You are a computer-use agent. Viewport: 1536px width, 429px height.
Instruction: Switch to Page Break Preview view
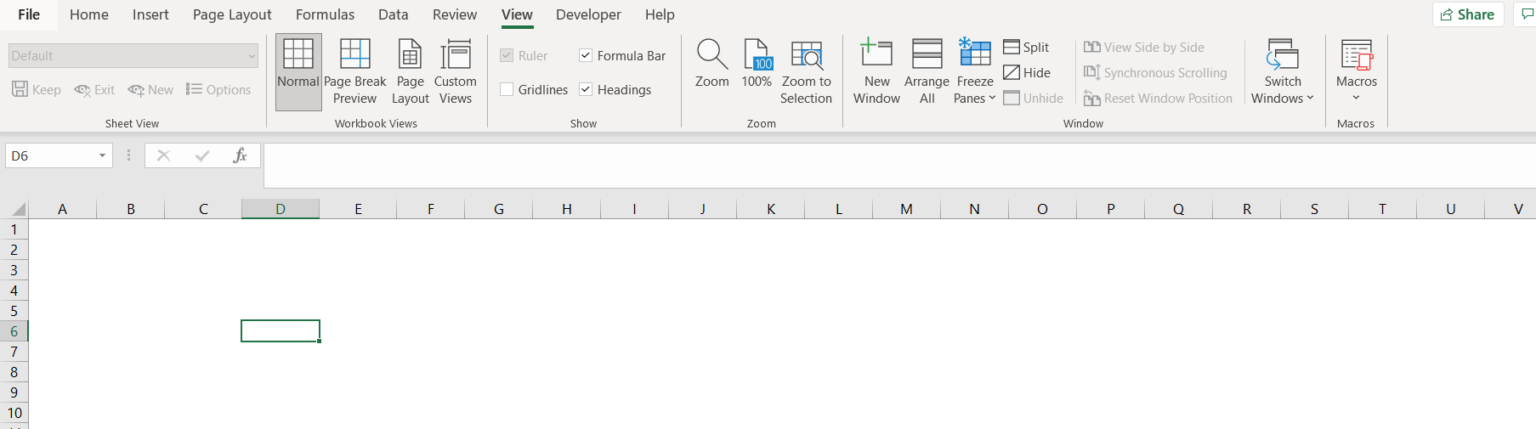pos(355,72)
